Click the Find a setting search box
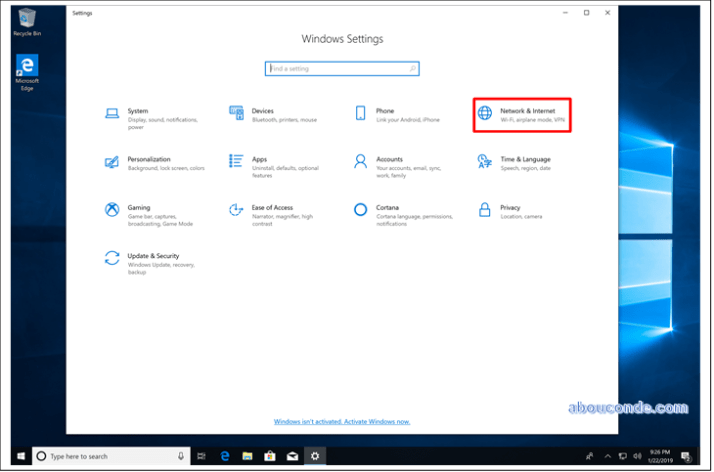This screenshot has height=472, width=714. tap(342, 69)
